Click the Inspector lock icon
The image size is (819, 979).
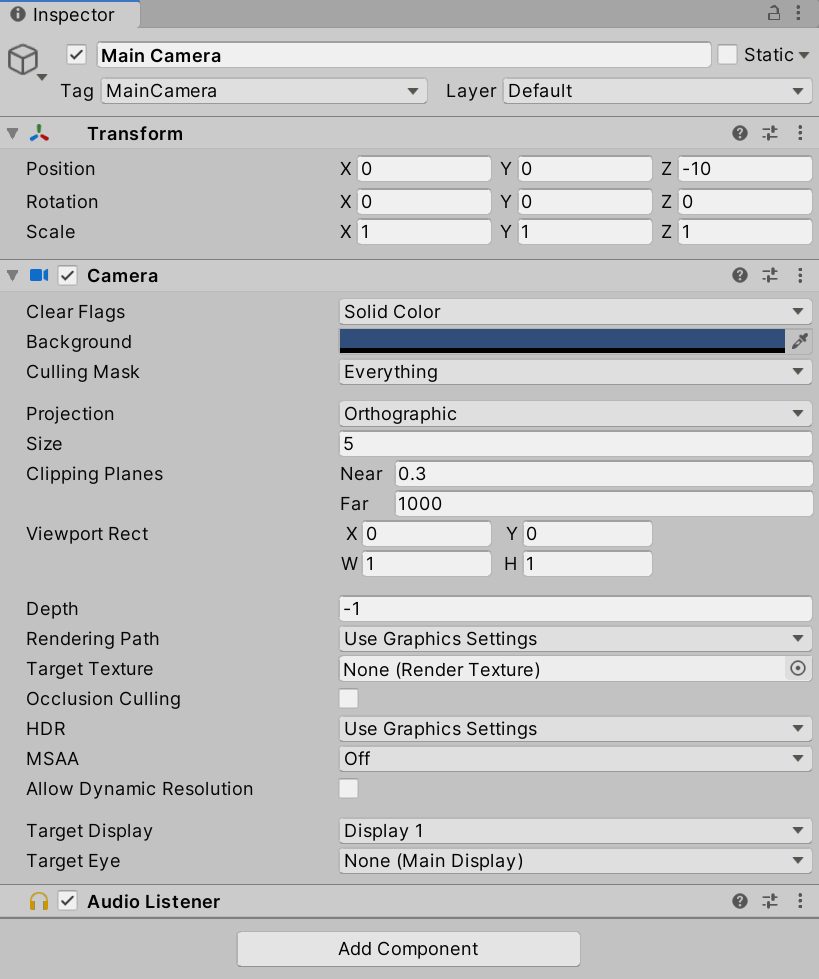(773, 13)
